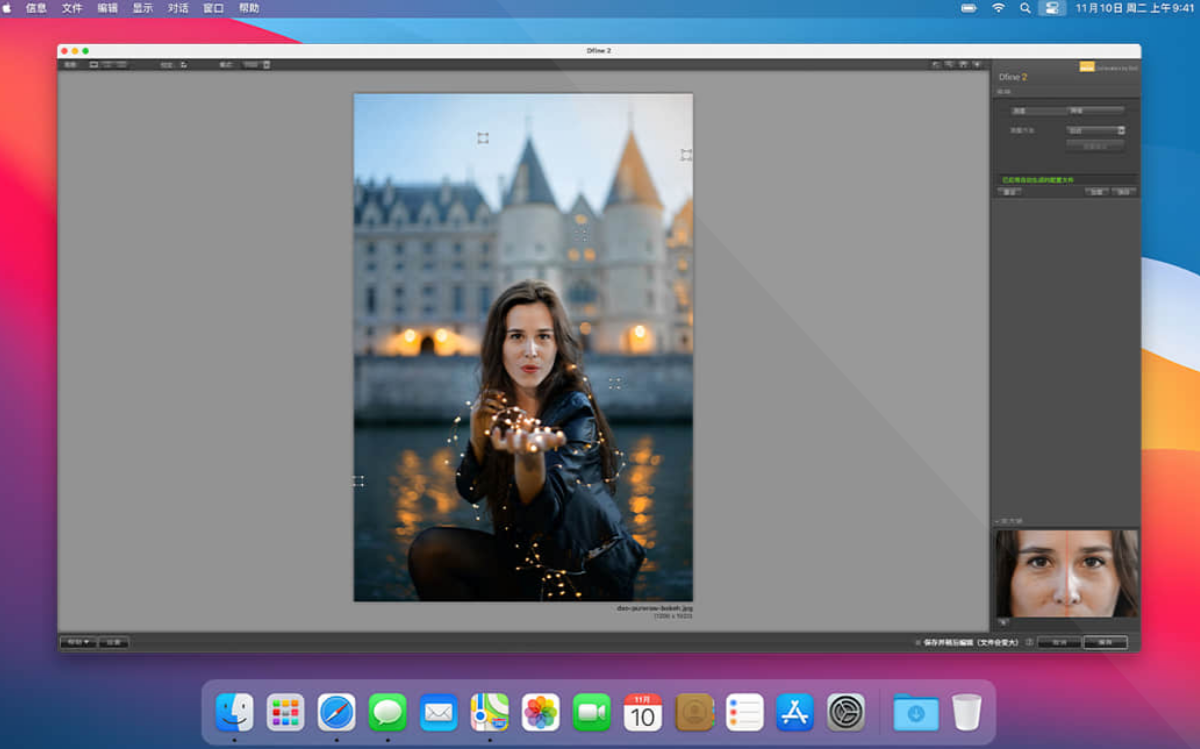Viewport: 1200px width, 749px height.
Task: Toggle the save and edit later checkbox
Action: click(918, 642)
